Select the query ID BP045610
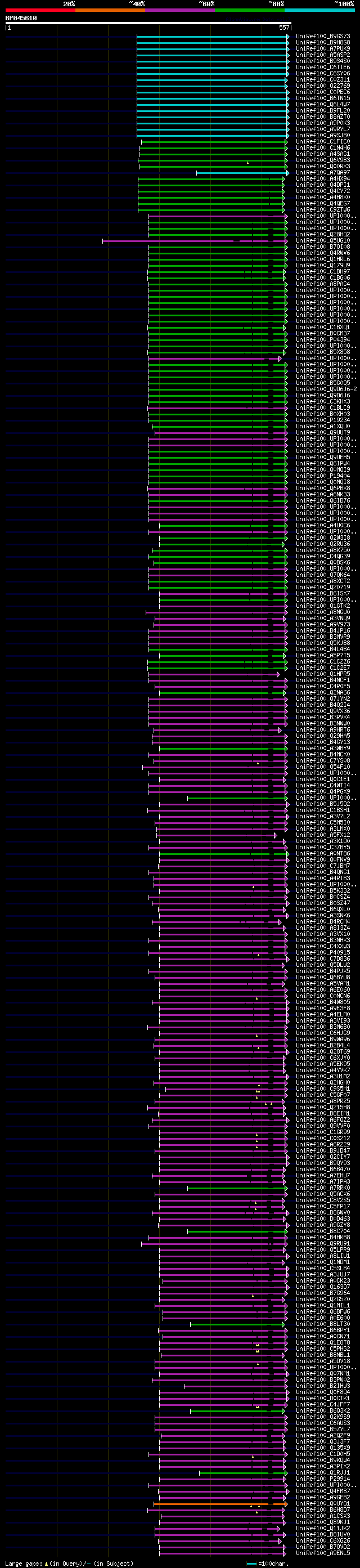The height and width of the screenshot is (1568, 360). (x=21, y=18)
